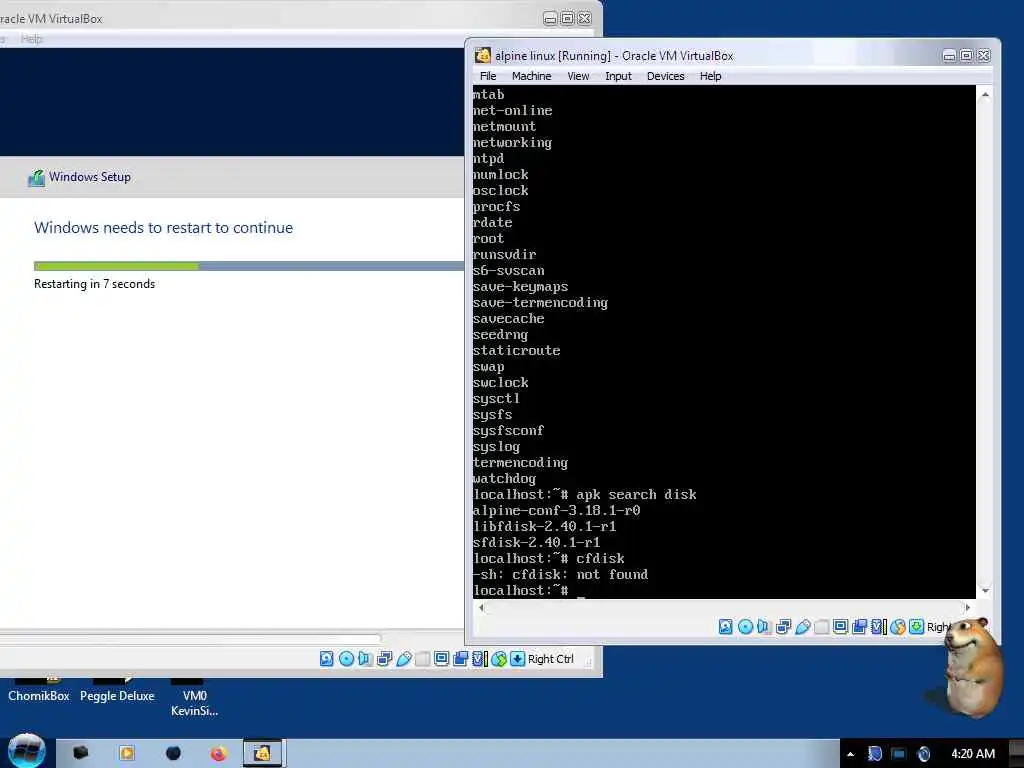Click 'libfdisk-2.40.1-r1' terminal line
The width and height of the screenshot is (1024, 768).
tap(545, 526)
